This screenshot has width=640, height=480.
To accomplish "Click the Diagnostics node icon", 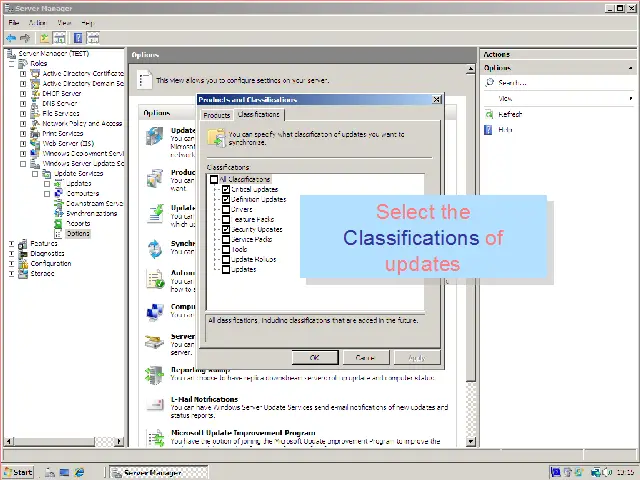I will tap(23, 253).
